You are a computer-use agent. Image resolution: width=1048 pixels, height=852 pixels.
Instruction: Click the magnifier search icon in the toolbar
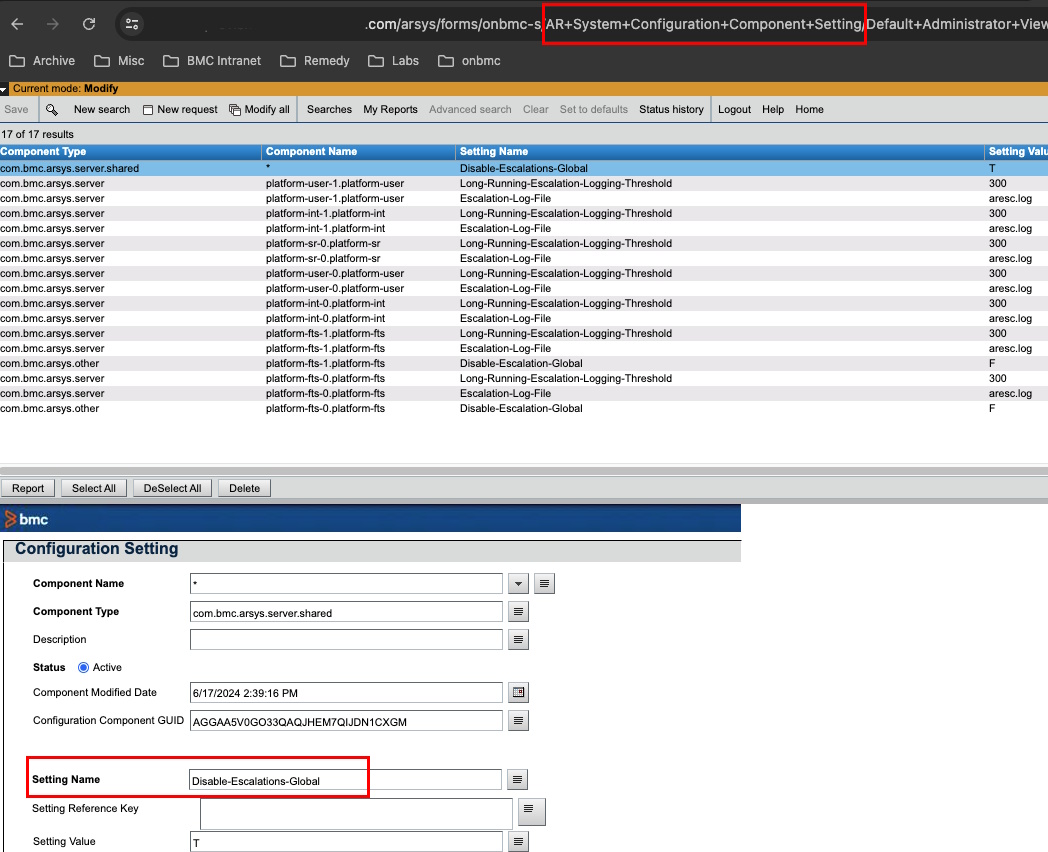(x=51, y=110)
